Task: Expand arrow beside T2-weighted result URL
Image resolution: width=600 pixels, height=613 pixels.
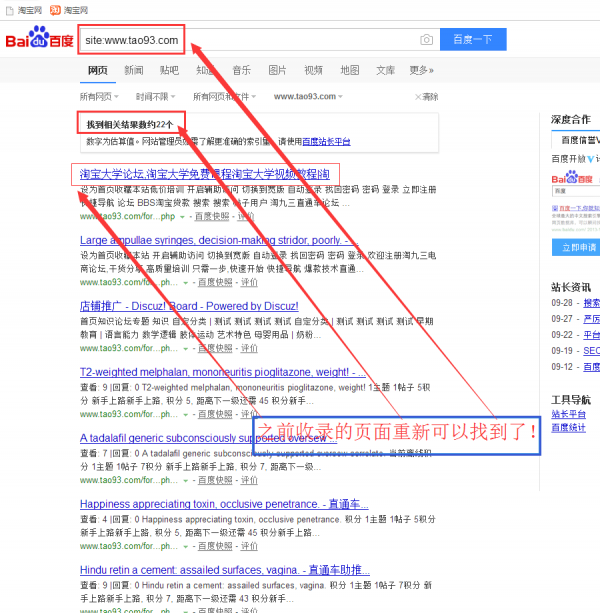Action: [x=185, y=414]
